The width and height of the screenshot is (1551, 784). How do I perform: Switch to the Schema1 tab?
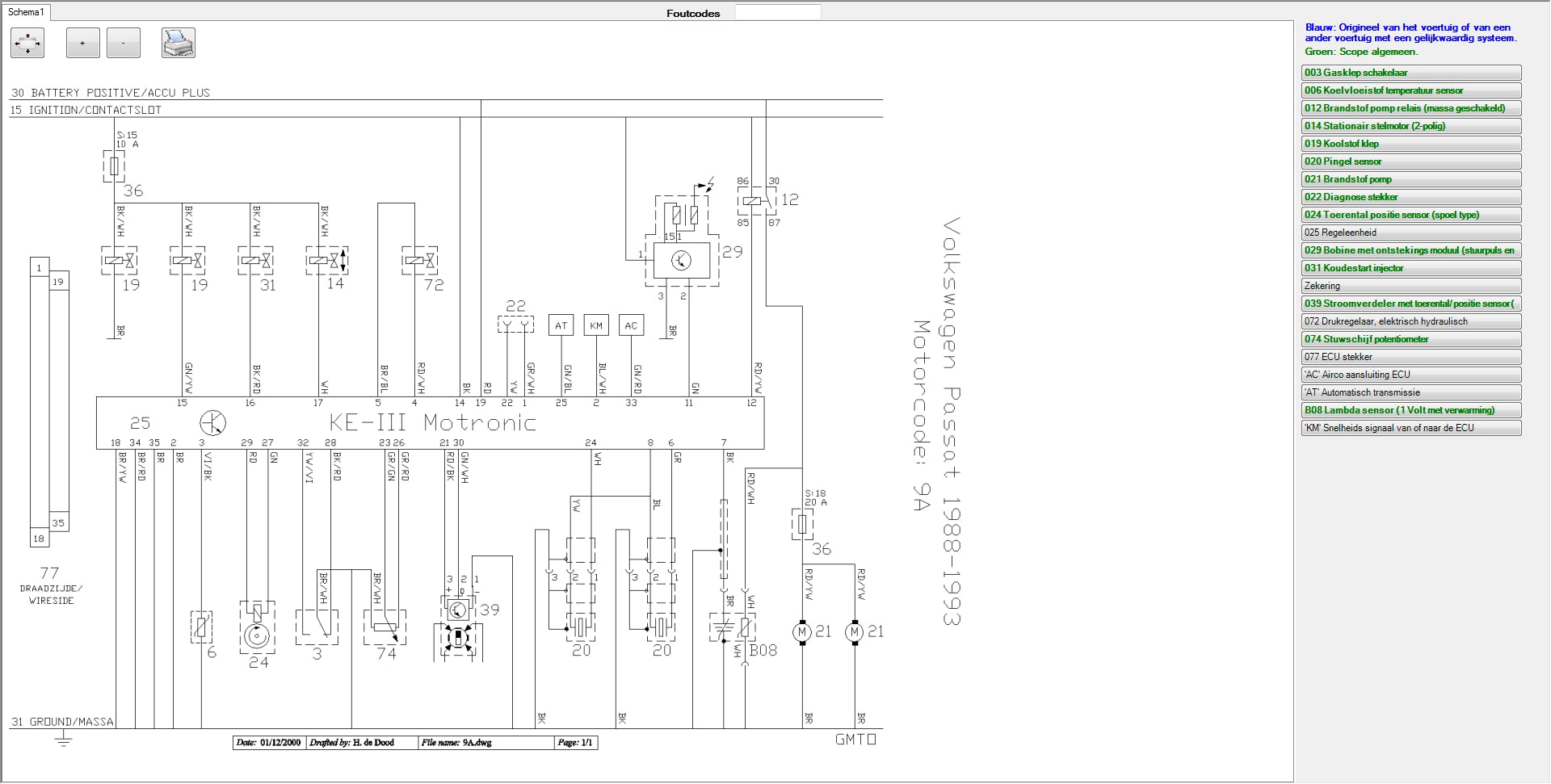click(26, 12)
